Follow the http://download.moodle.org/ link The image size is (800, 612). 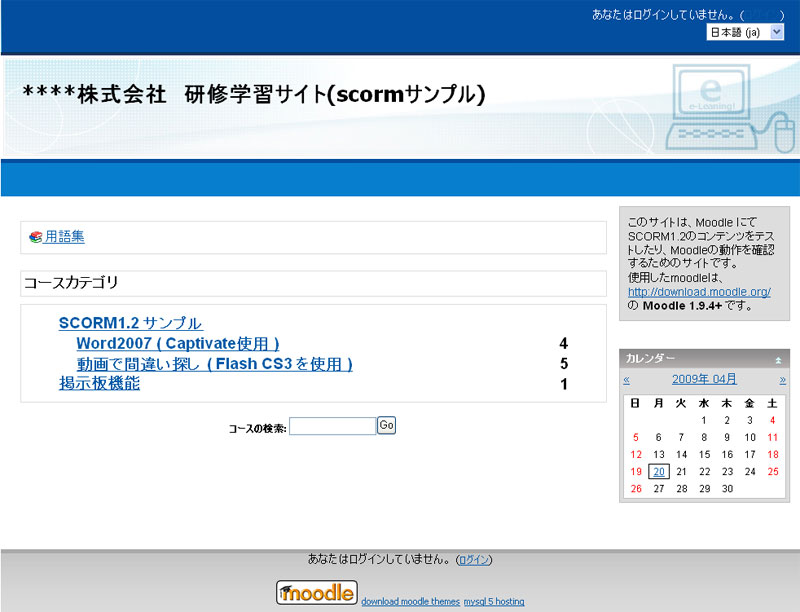point(699,292)
